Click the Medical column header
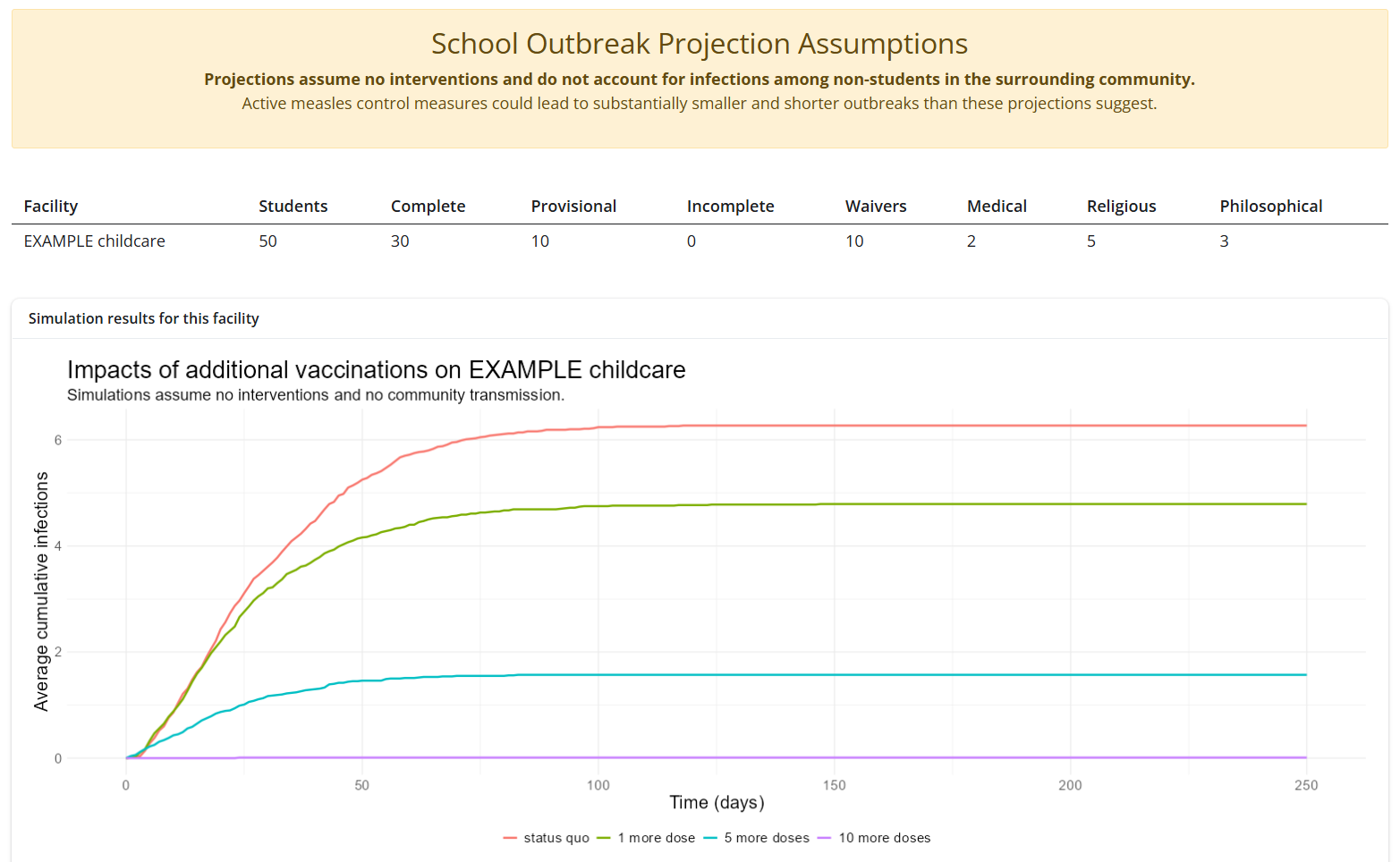Image resolution: width=1400 pixels, height=862 pixels. click(x=996, y=206)
